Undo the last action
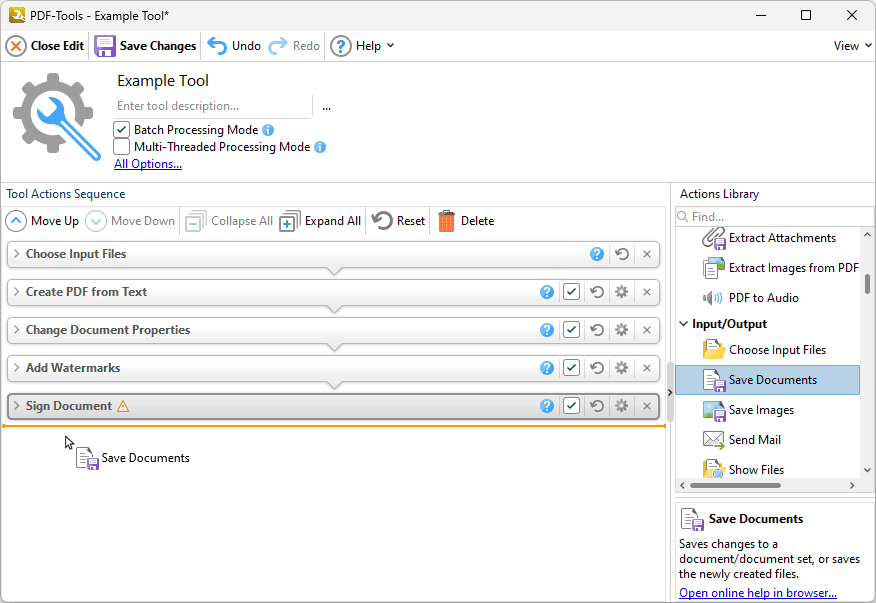 pyautogui.click(x=234, y=46)
